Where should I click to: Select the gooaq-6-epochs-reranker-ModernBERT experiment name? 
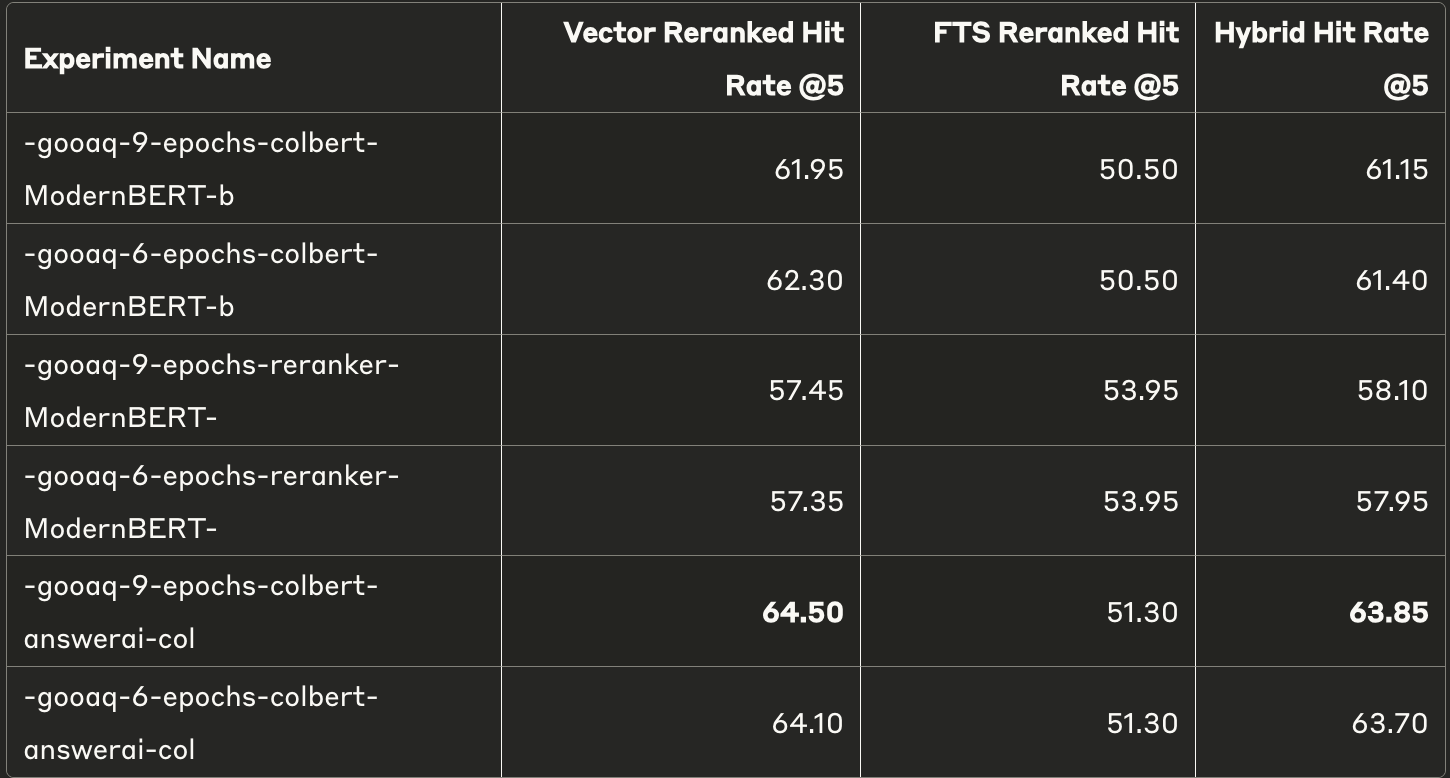[x=211, y=502]
